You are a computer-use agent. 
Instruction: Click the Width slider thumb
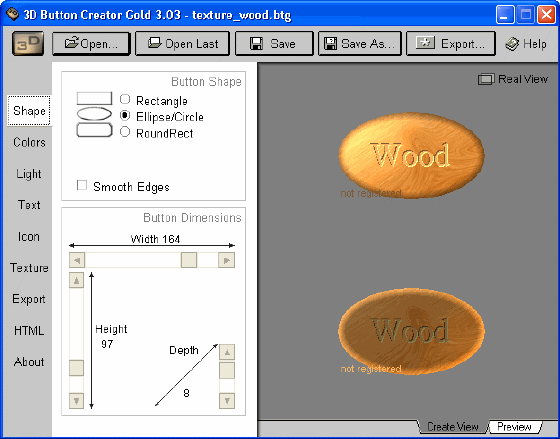coord(189,260)
